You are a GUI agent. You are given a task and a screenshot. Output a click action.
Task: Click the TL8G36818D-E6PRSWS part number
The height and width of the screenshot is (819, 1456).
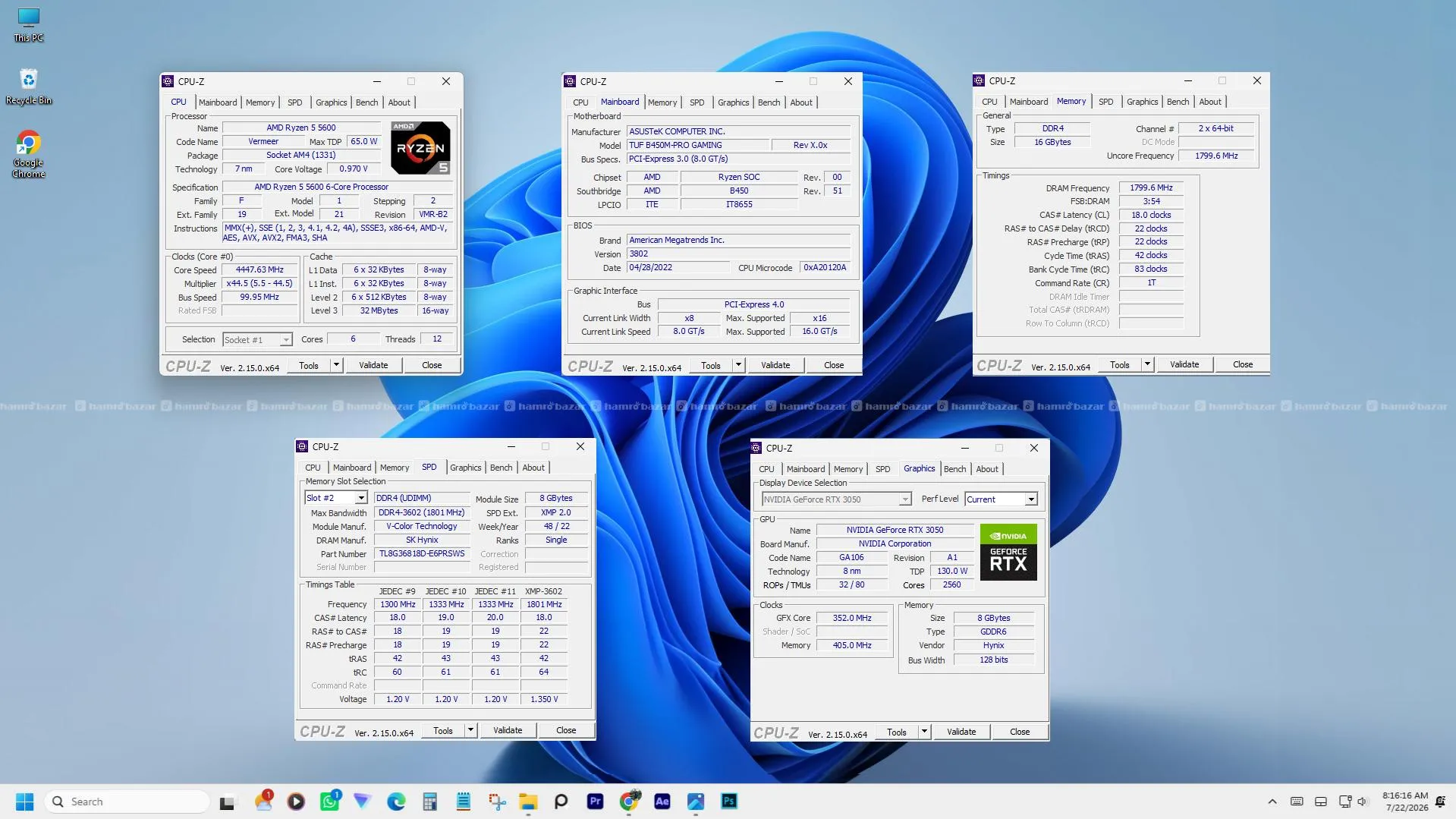(x=422, y=553)
